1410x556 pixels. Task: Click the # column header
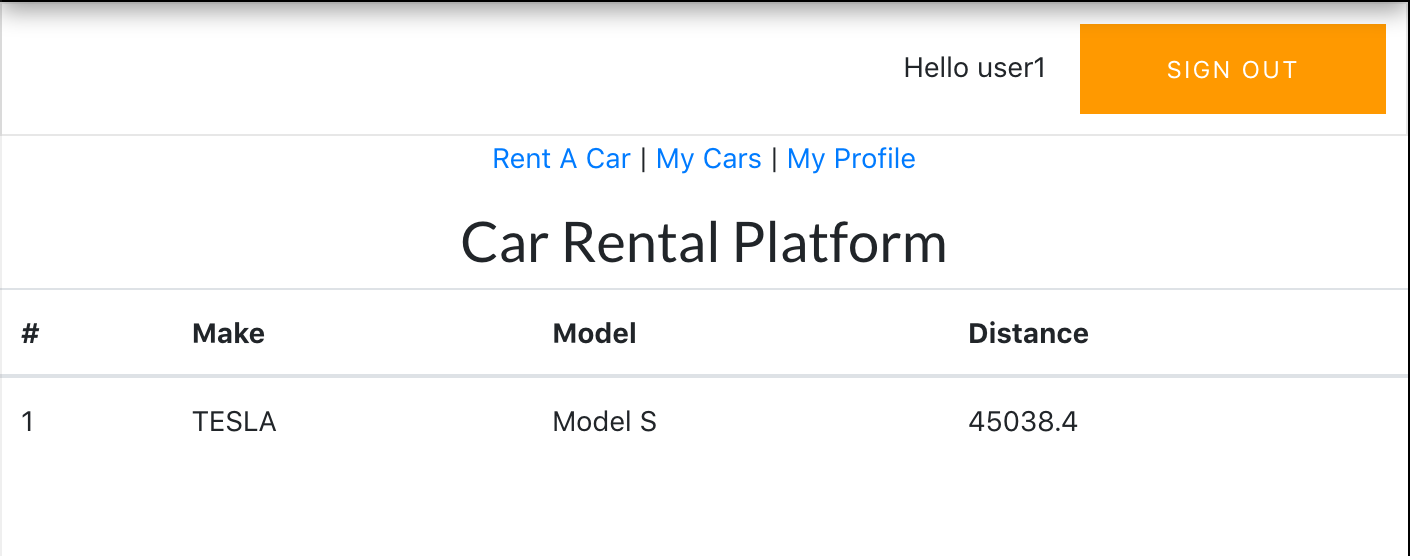[30, 334]
